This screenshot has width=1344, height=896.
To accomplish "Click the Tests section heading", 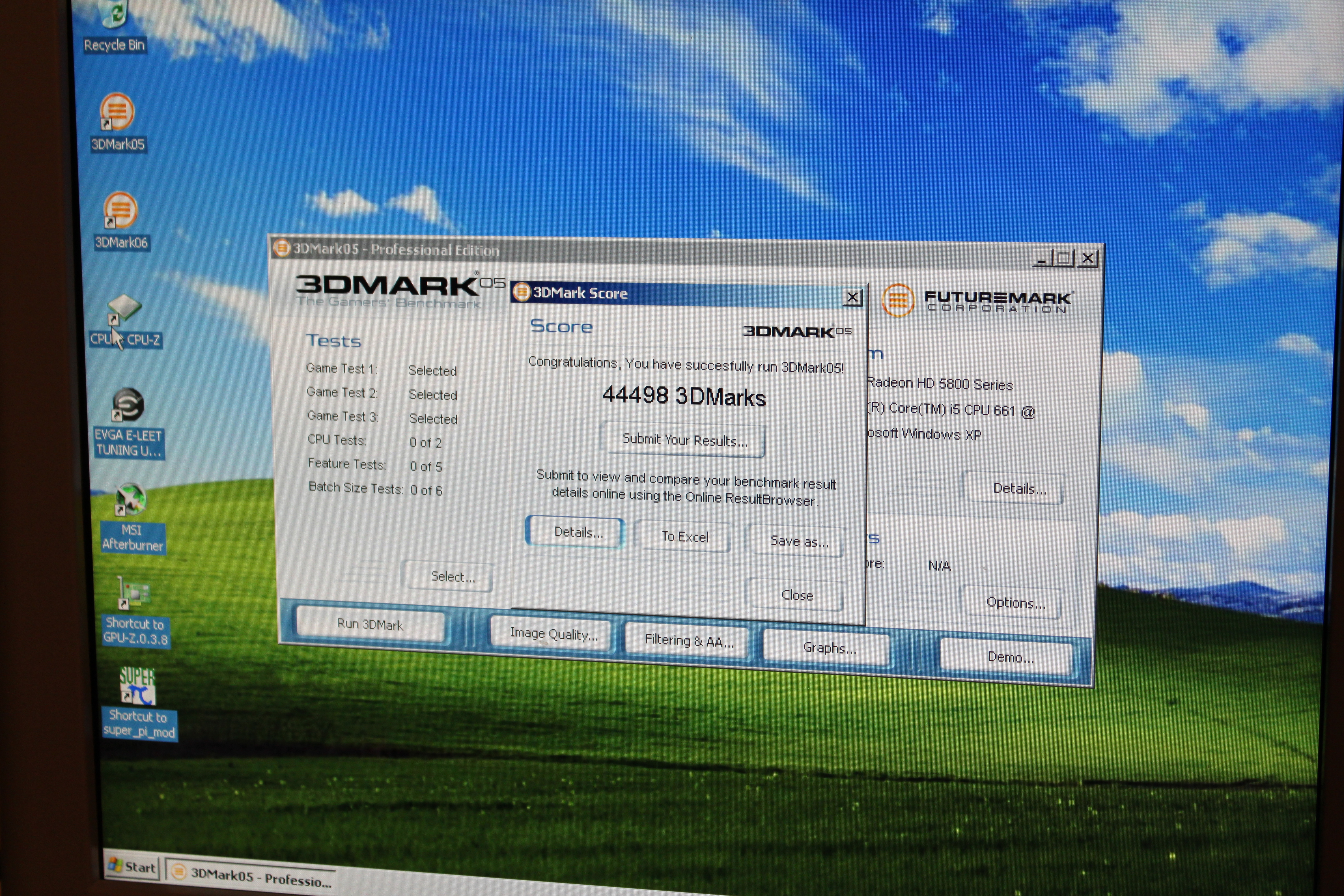I will (x=333, y=341).
